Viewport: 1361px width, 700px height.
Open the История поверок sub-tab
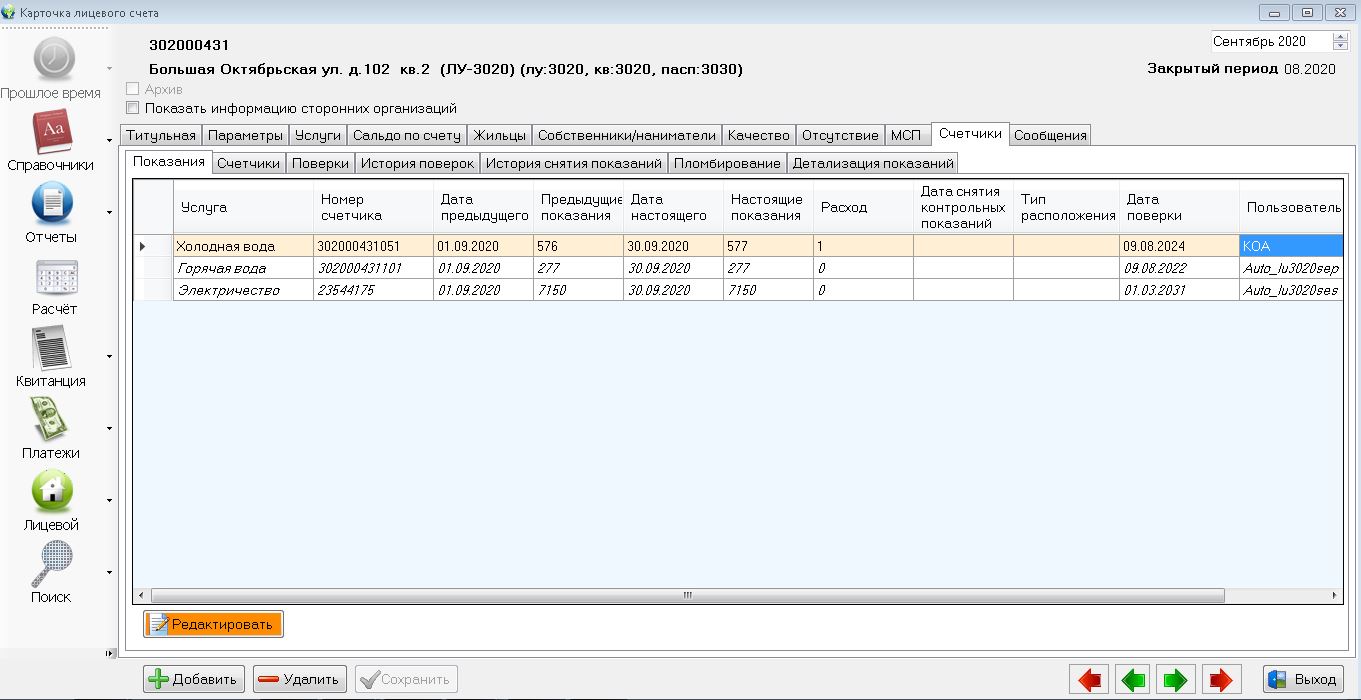point(417,163)
